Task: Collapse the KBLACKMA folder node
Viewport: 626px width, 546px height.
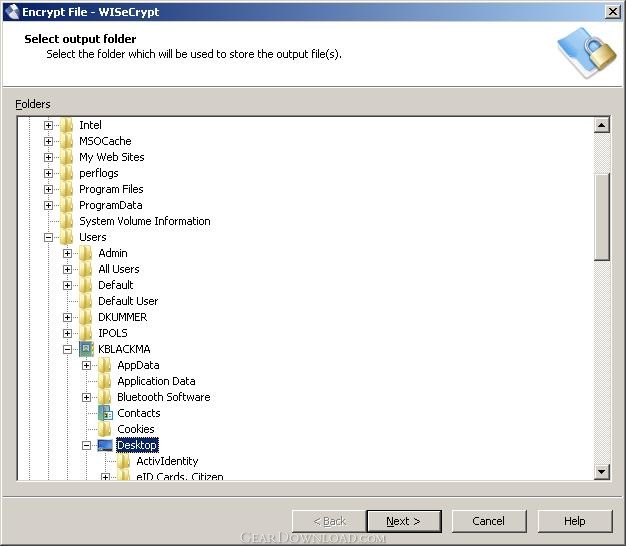Action: click(x=67, y=349)
